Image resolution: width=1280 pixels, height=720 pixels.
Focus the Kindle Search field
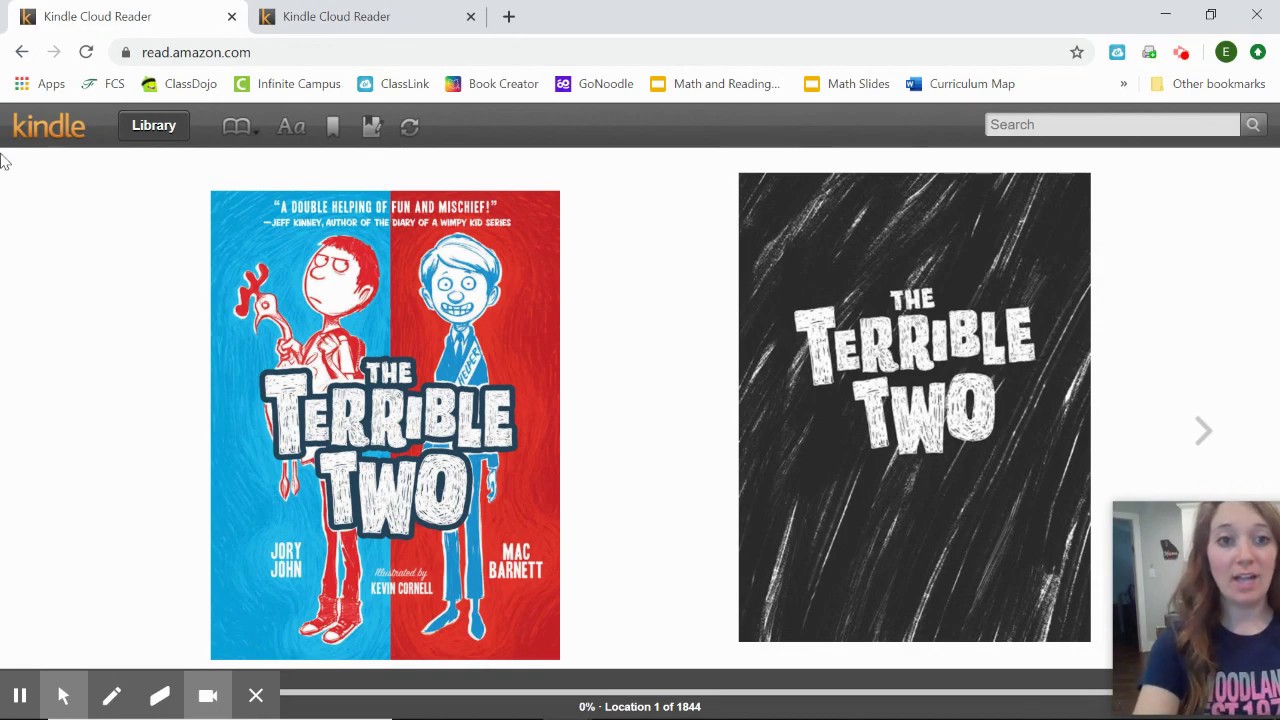point(1112,124)
